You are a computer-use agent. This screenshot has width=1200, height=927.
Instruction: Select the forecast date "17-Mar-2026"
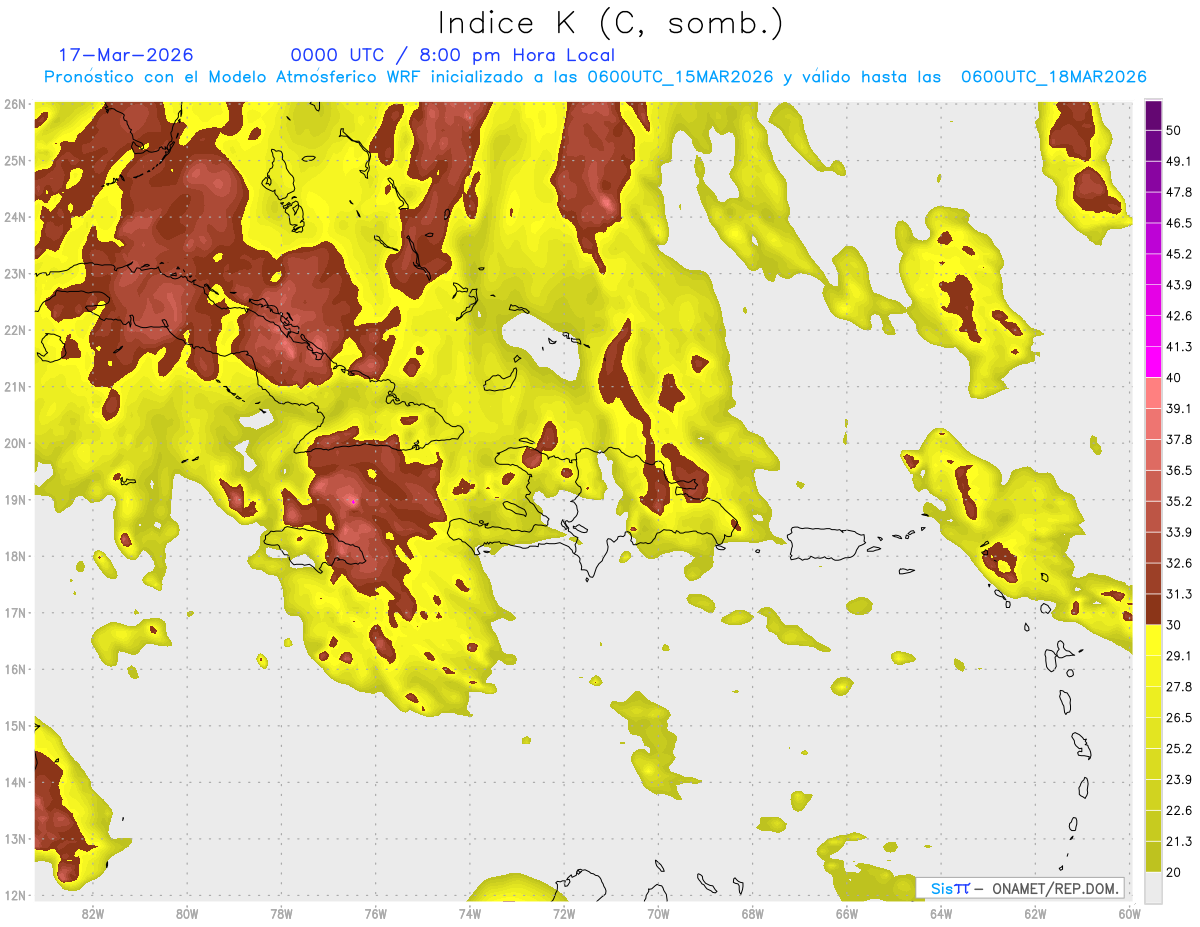pos(126,55)
